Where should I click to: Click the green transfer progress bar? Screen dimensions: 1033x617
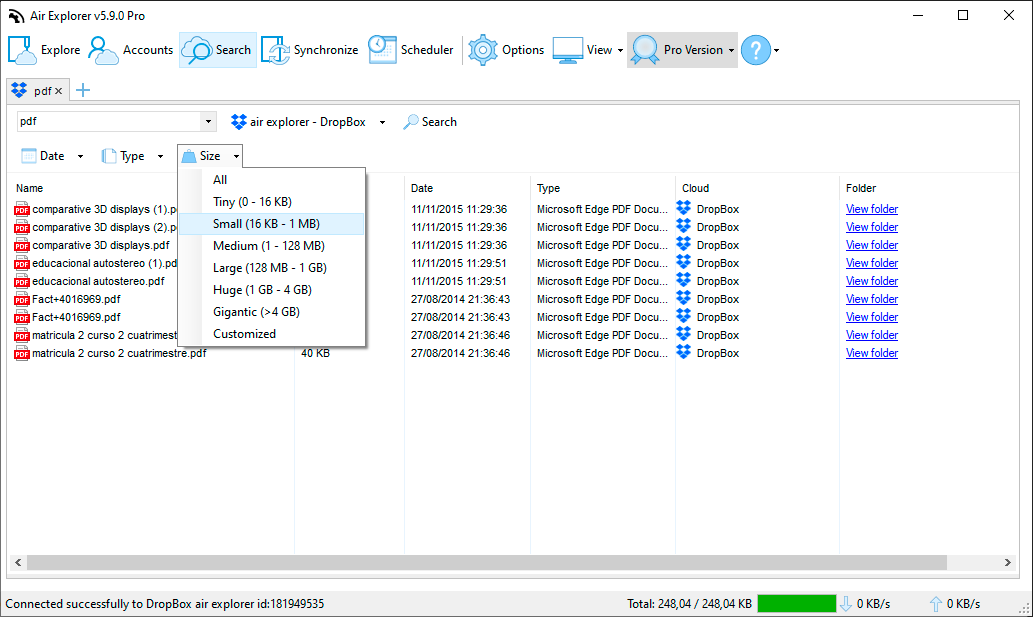click(x=796, y=604)
